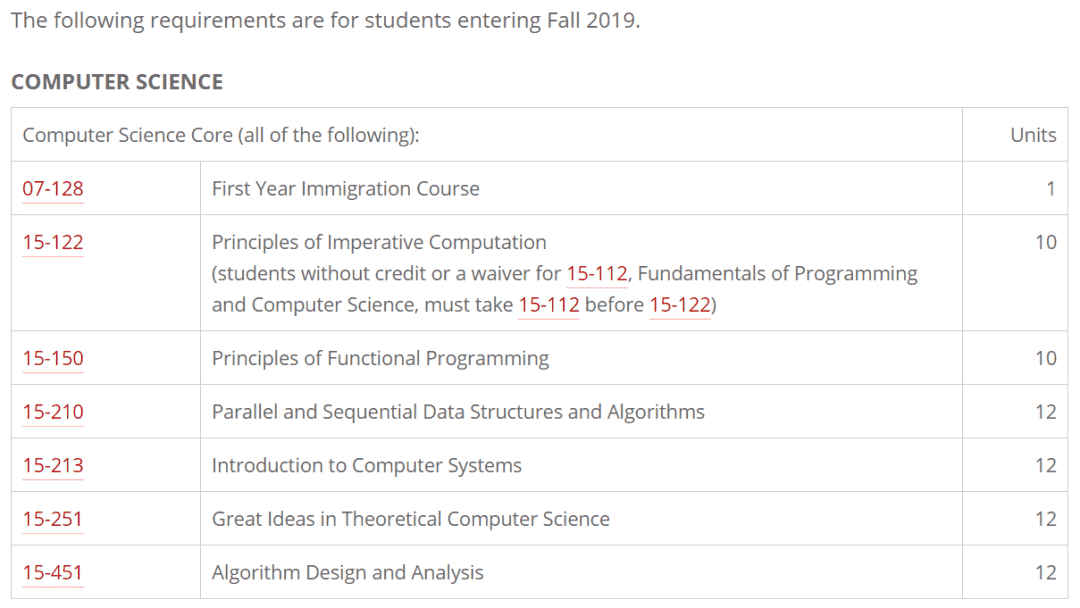This screenshot has height=608, width=1080.
Task: Click the "Units" column header
Action: 1033,135
